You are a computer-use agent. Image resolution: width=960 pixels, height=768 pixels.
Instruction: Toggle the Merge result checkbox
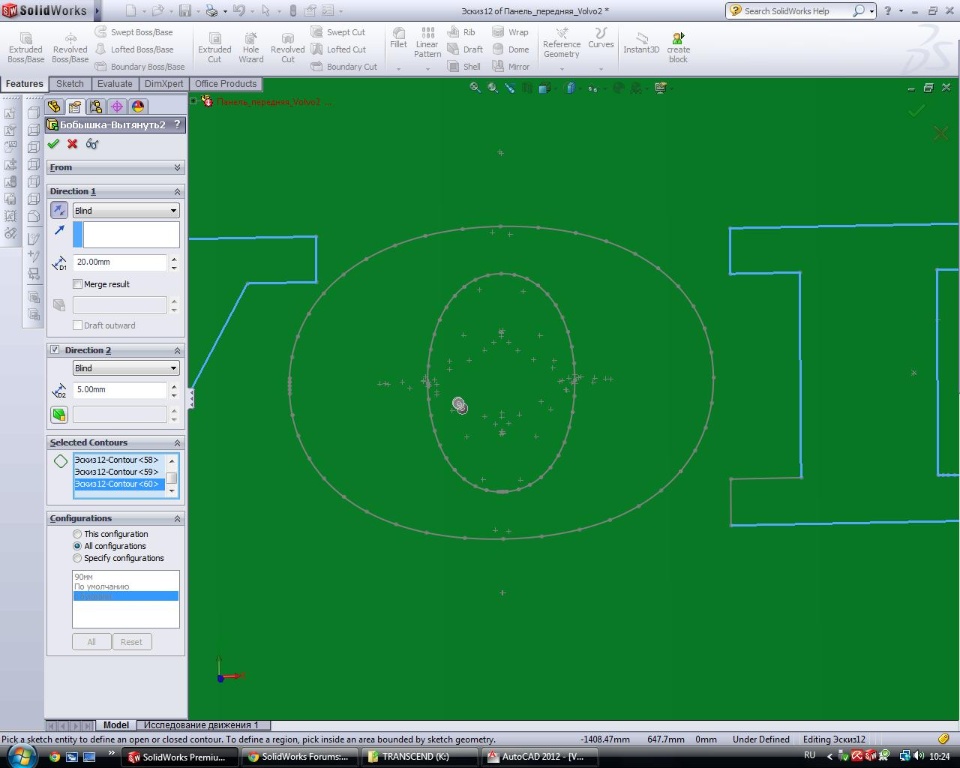pyautogui.click(x=77, y=284)
